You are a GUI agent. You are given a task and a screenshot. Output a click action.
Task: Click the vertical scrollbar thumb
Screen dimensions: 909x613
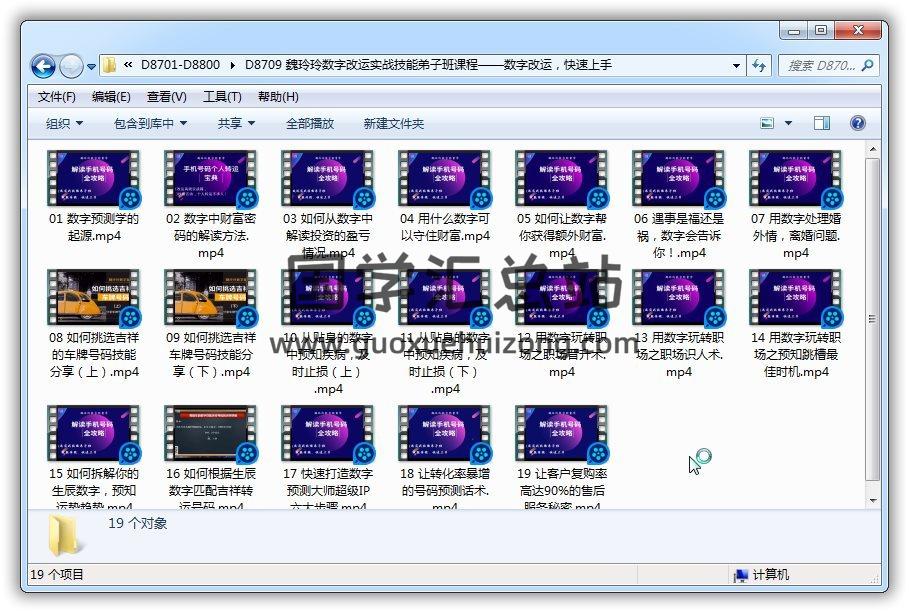(872, 319)
